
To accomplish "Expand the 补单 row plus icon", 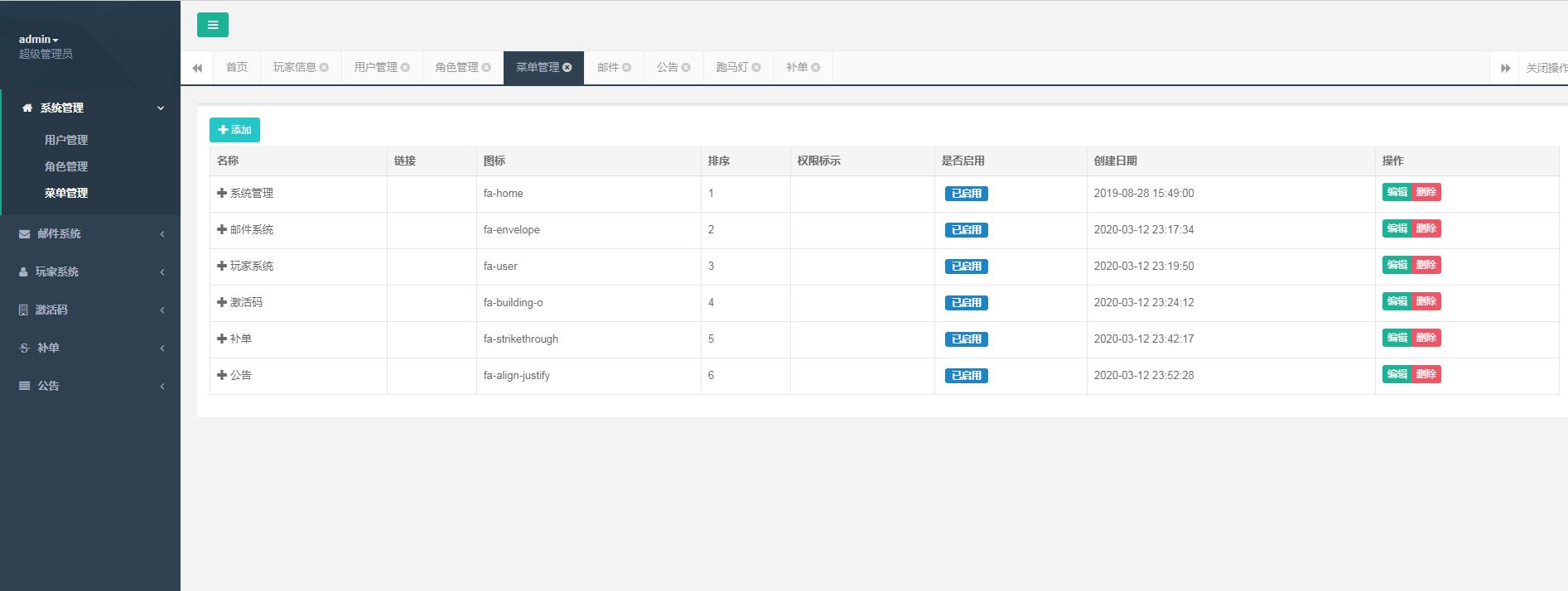I will (x=222, y=339).
